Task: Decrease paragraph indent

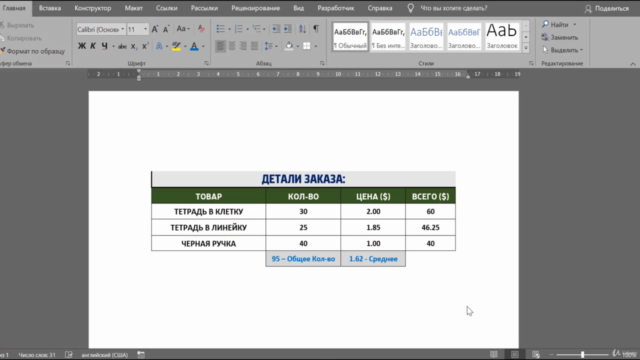Action: [x=276, y=29]
